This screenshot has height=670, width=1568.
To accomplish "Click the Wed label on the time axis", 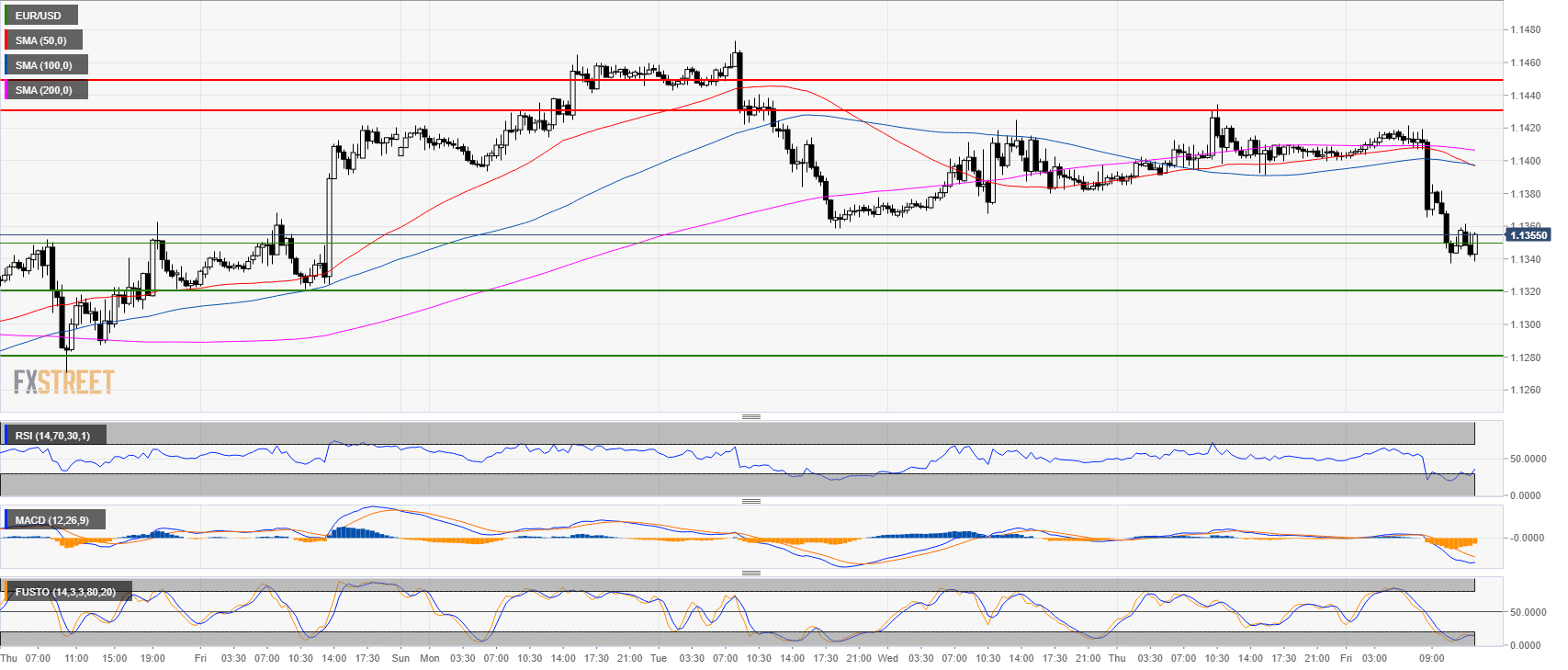I will point(887,658).
